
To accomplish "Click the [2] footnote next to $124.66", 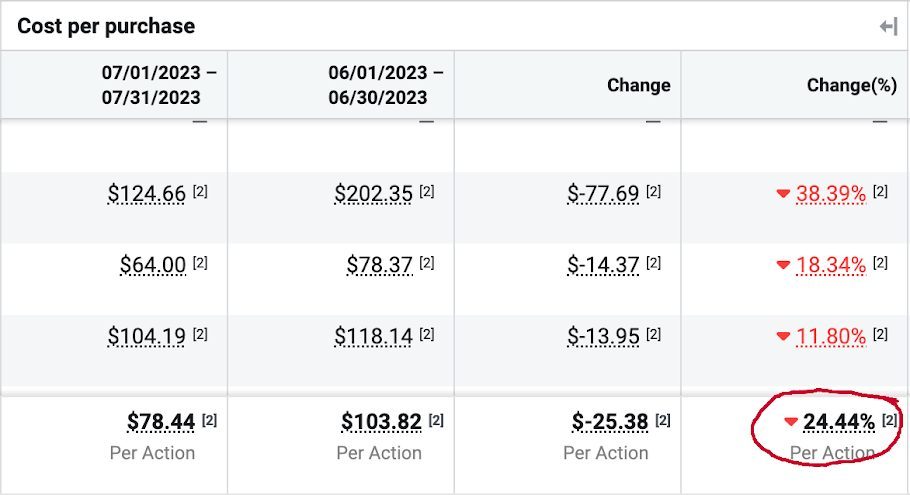I will (200, 192).
